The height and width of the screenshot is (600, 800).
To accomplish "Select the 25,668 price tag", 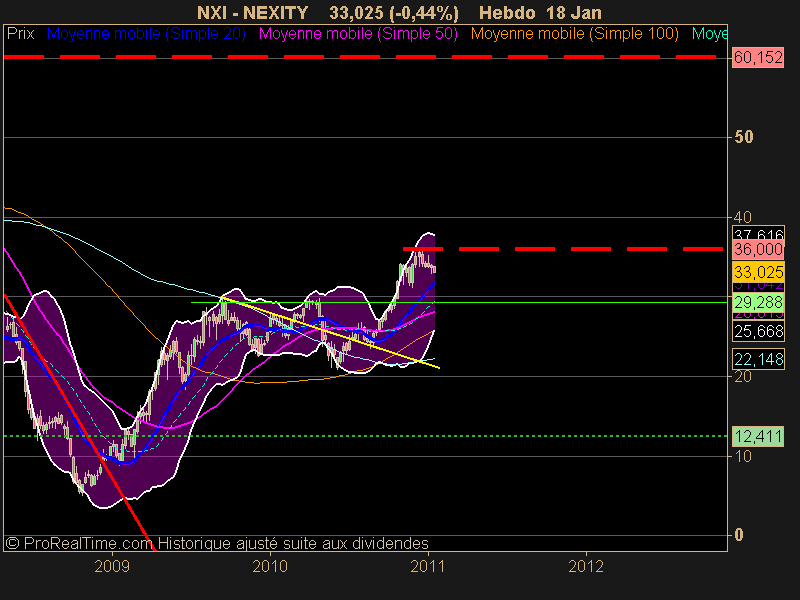I will 758,332.
